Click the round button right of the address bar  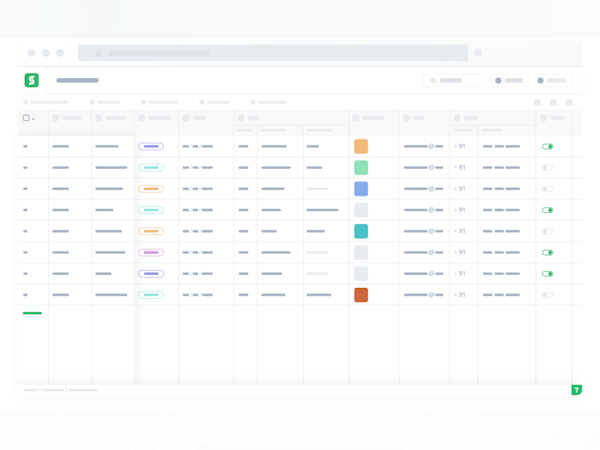tap(478, 53)
